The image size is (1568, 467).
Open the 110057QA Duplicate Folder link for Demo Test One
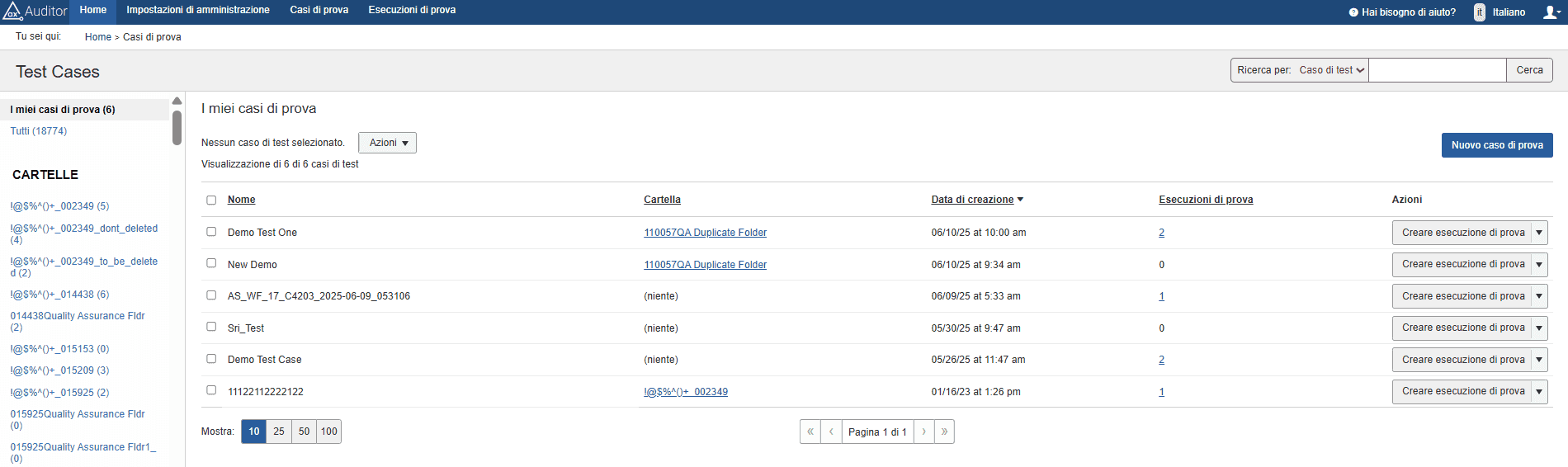click(705, 233)
